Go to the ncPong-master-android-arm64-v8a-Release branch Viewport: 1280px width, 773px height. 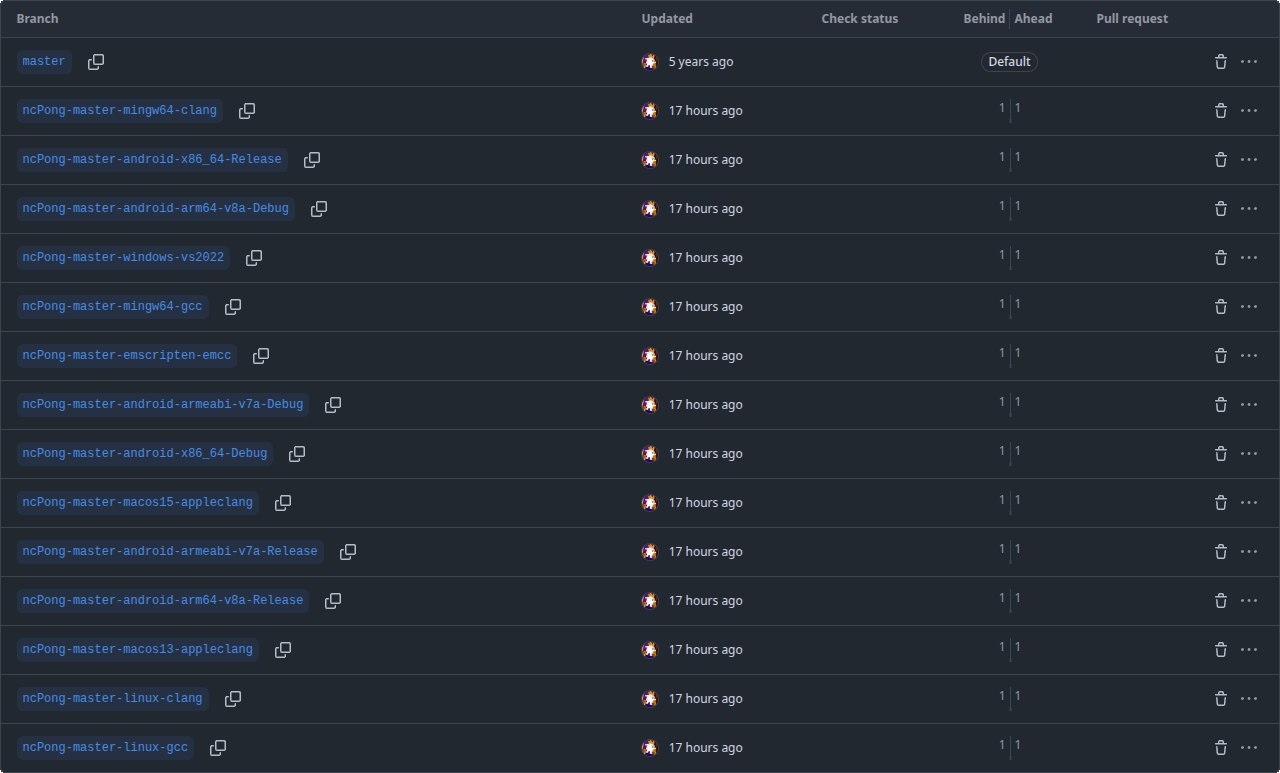162,601
